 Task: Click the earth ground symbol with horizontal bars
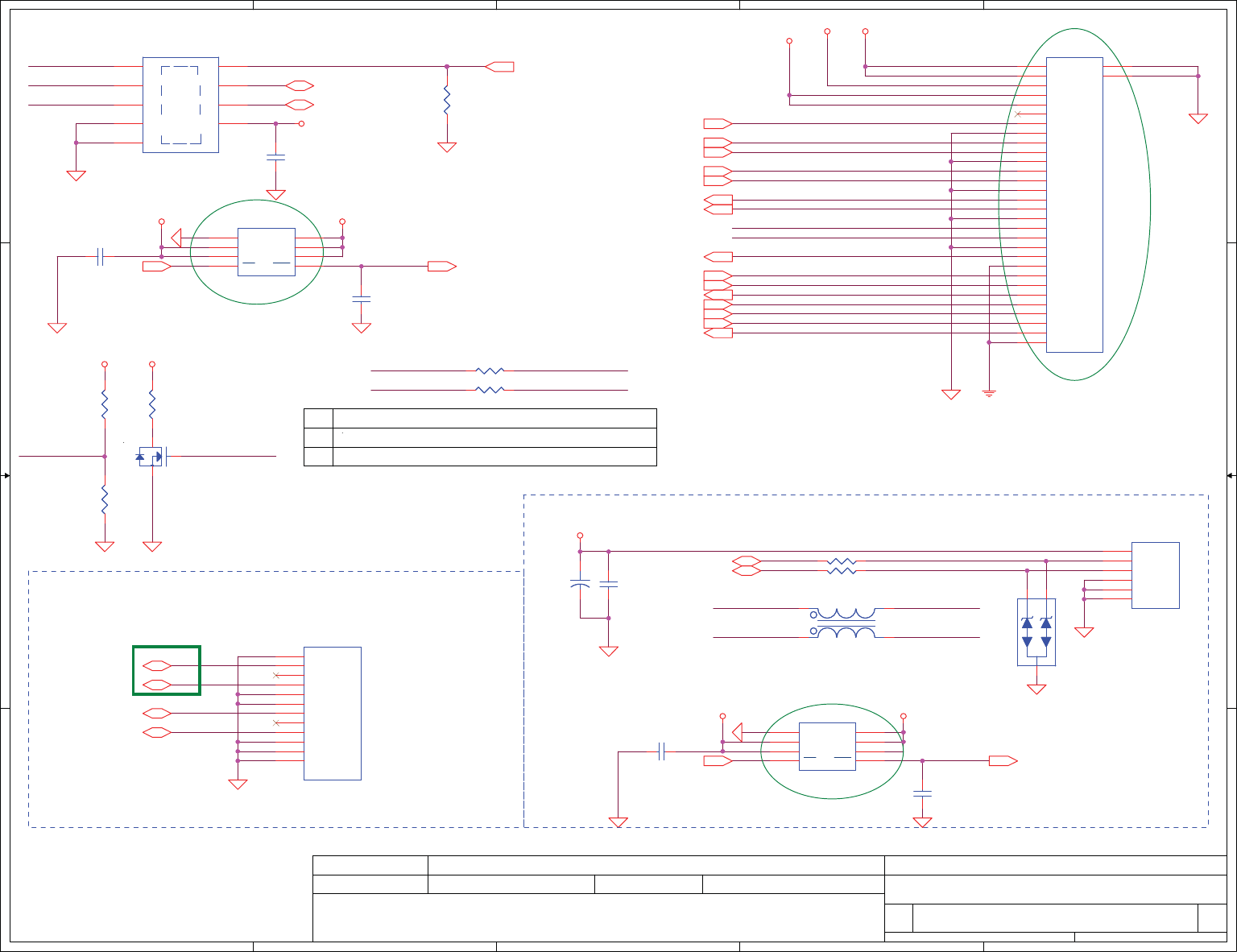pyautogui.click(x=989, y=394)
